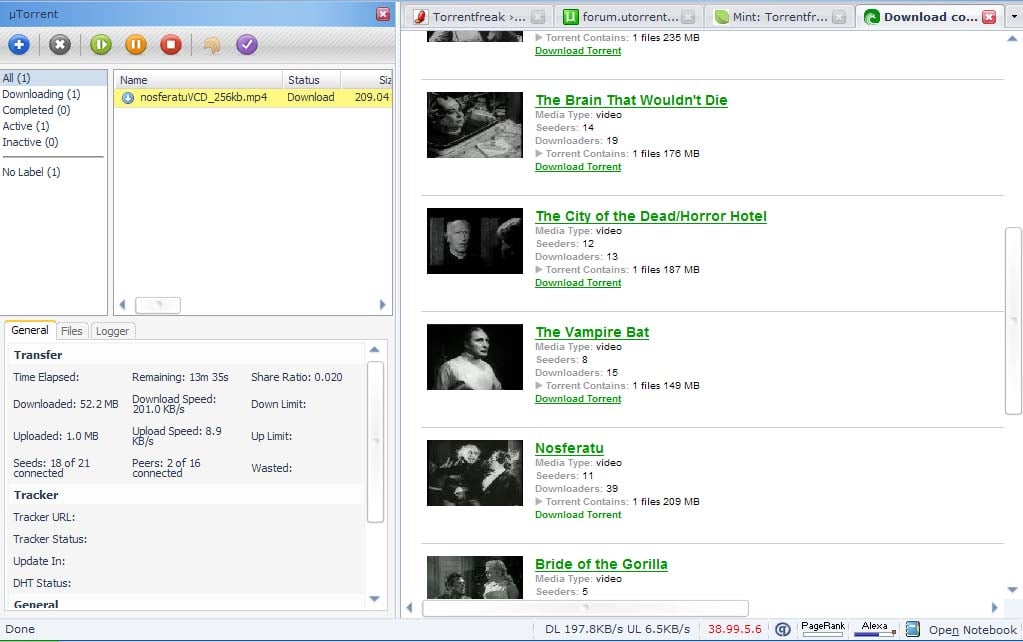This screenshot has height=642, width=1023.
Task: Click the orange Pause torrent button
Action: (136, 44)
